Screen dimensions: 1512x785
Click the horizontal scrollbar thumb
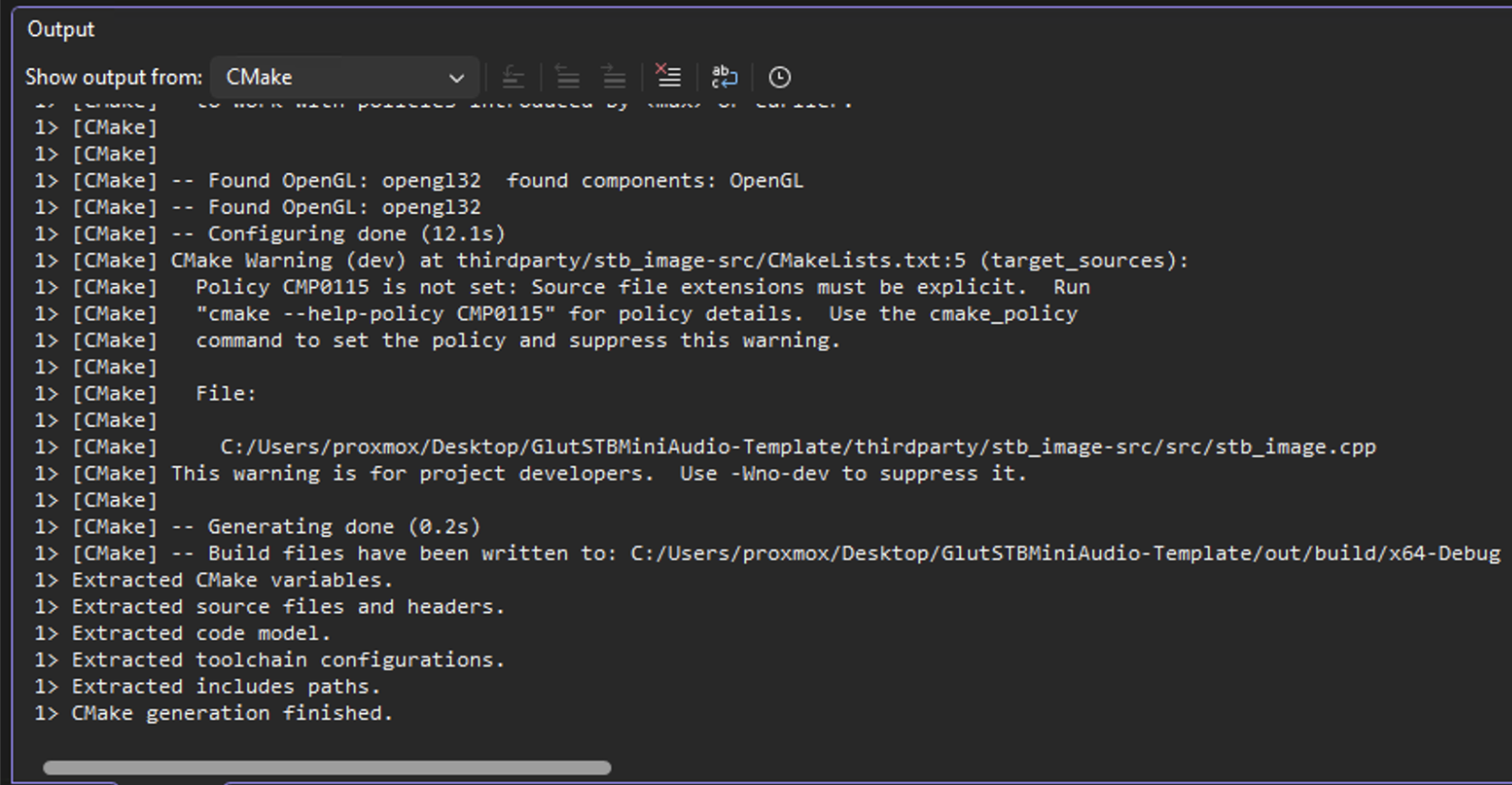tap(326, 768)
